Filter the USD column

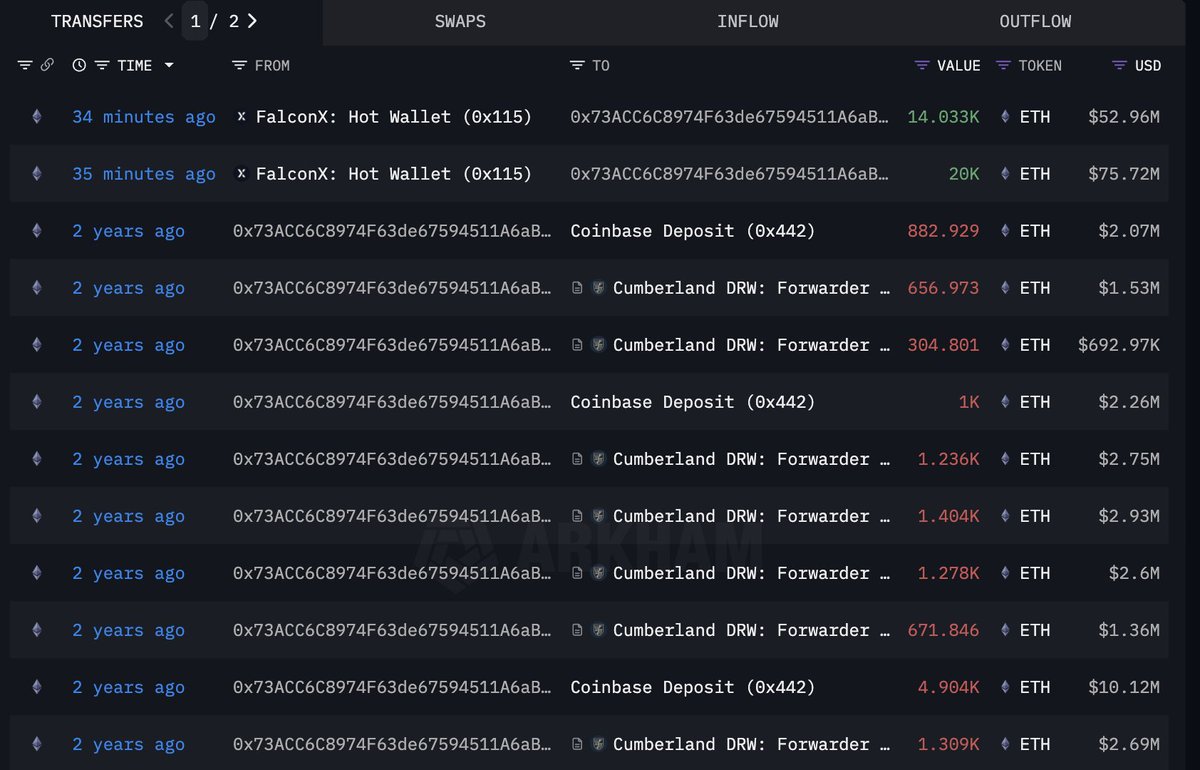[1119, 65]
